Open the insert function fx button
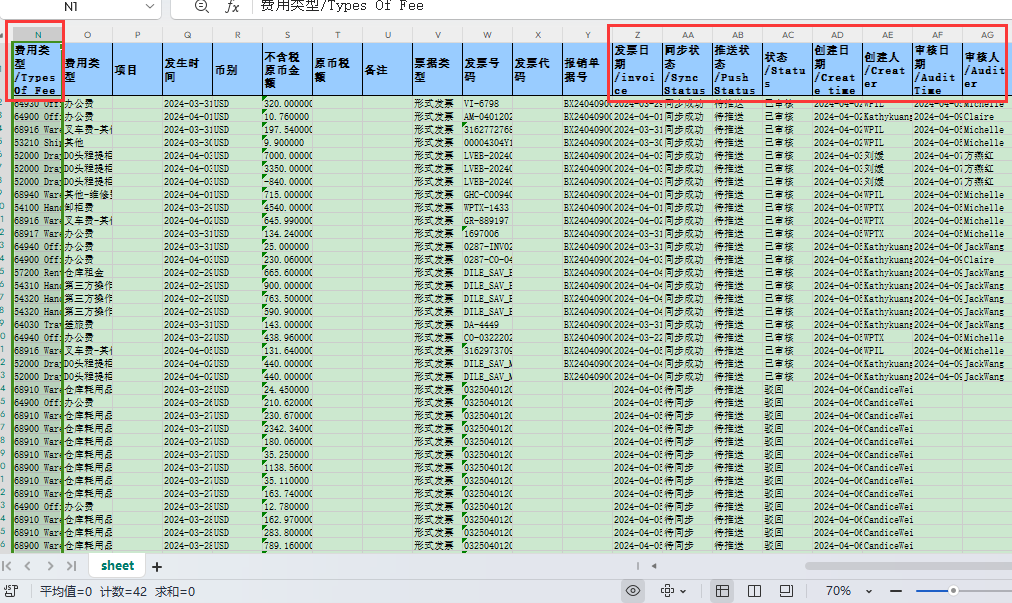 [232, 6]
